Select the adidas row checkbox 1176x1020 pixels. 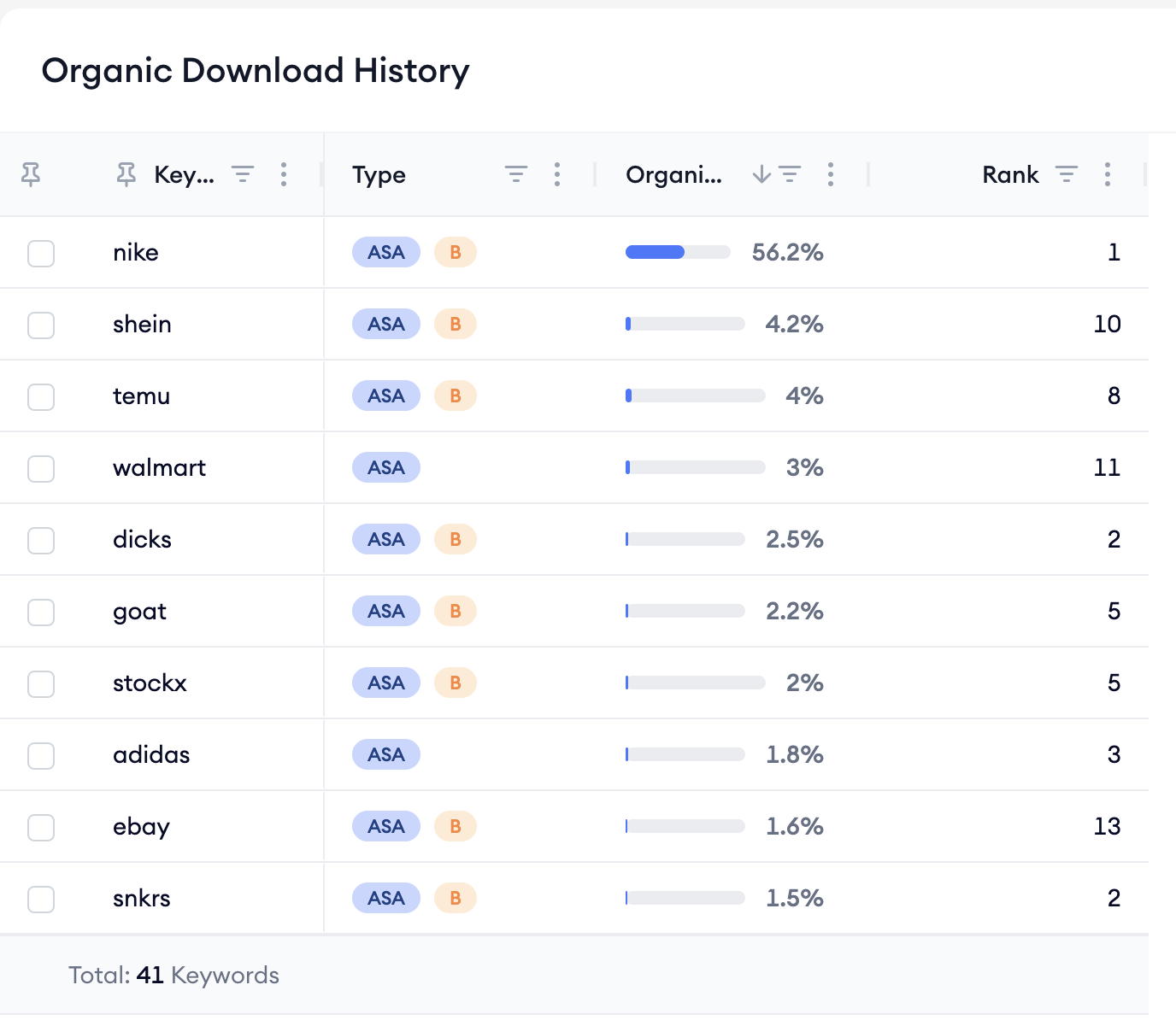tap(41, 756)
